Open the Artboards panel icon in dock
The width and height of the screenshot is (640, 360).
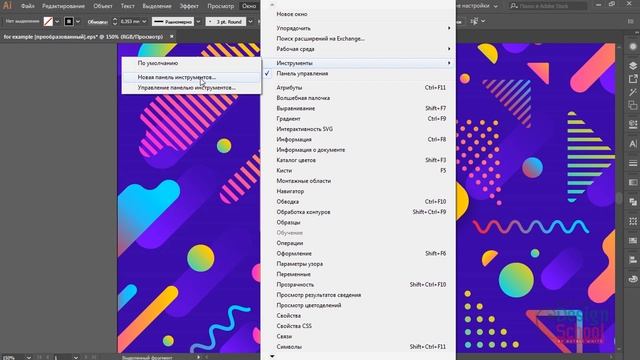pyautogui.click(x=633, y=105)
